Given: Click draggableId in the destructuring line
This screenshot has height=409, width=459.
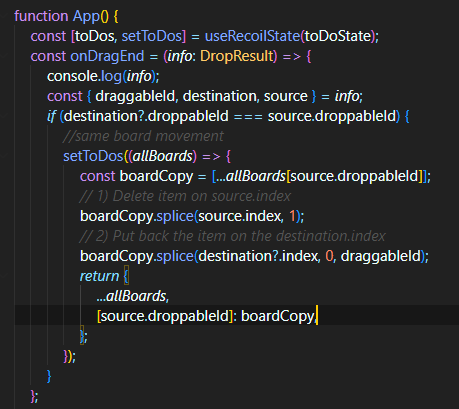Looking at the screenshot, I should [x=135, y=96].
